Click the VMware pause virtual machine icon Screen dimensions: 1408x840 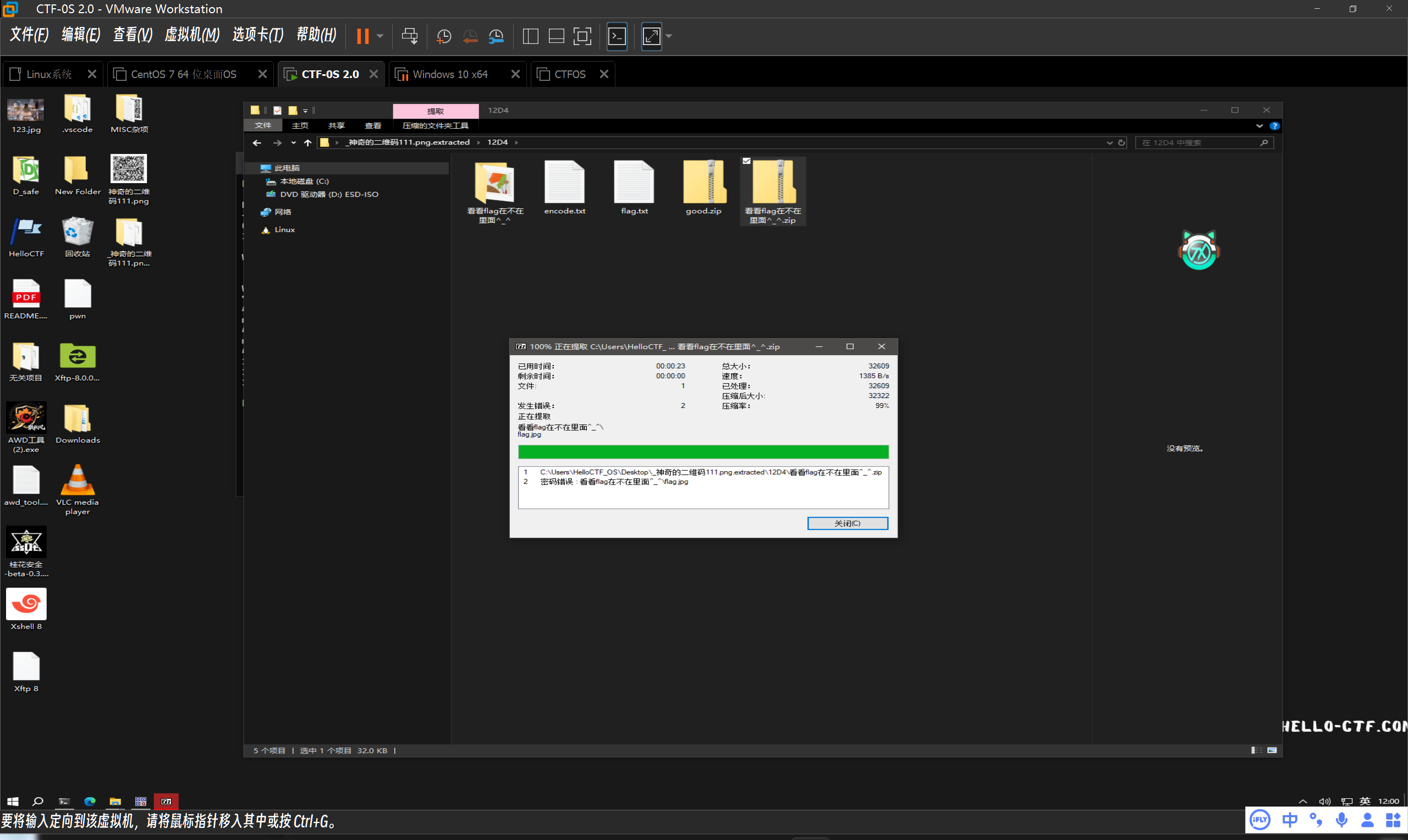(x=362, y=36)
